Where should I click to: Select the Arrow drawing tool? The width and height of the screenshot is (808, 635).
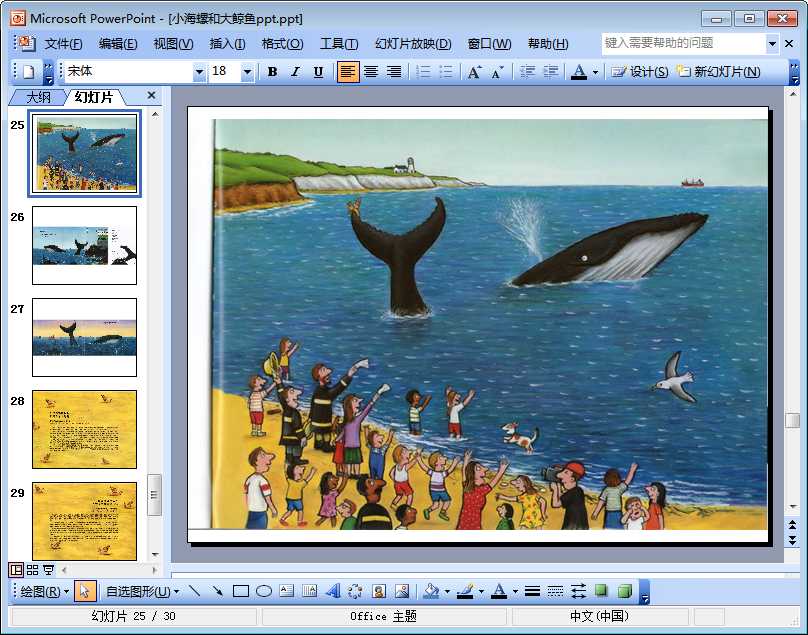(x=217, y=591)
